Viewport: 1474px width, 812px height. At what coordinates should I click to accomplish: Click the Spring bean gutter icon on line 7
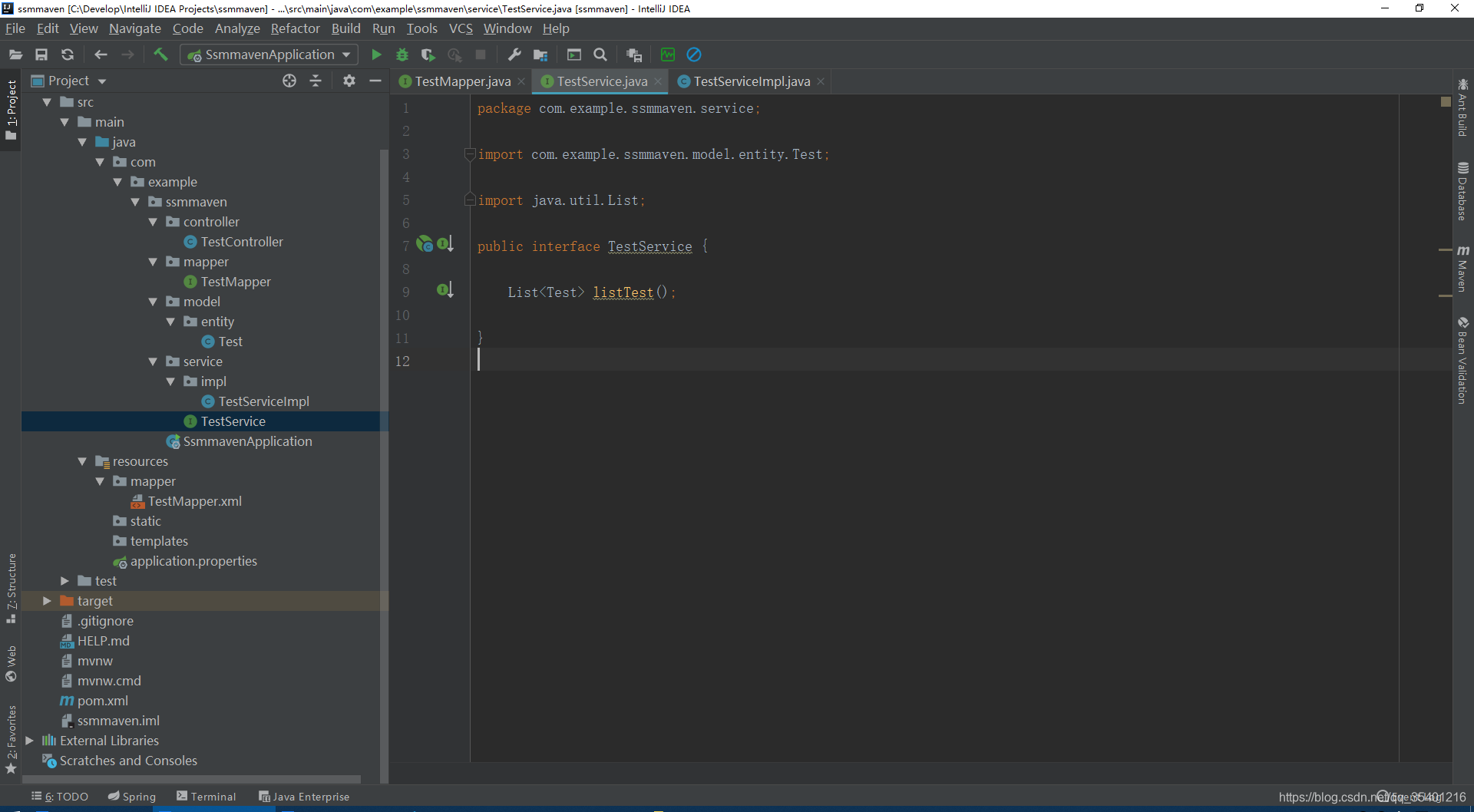(425, 244)
